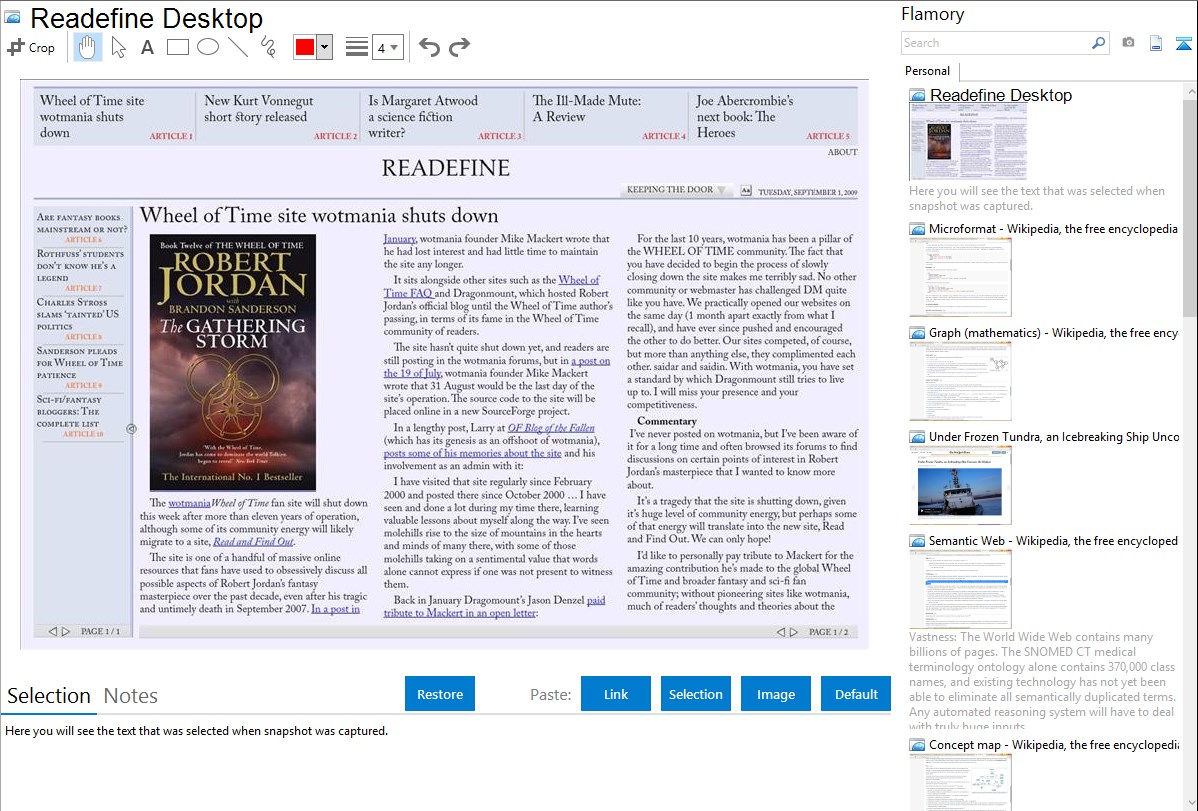The height and width of the screenshot is (811, 1198).
Task: Open the Under Frozen Tundra snapshot thumbnail
Action: [960, 484]
